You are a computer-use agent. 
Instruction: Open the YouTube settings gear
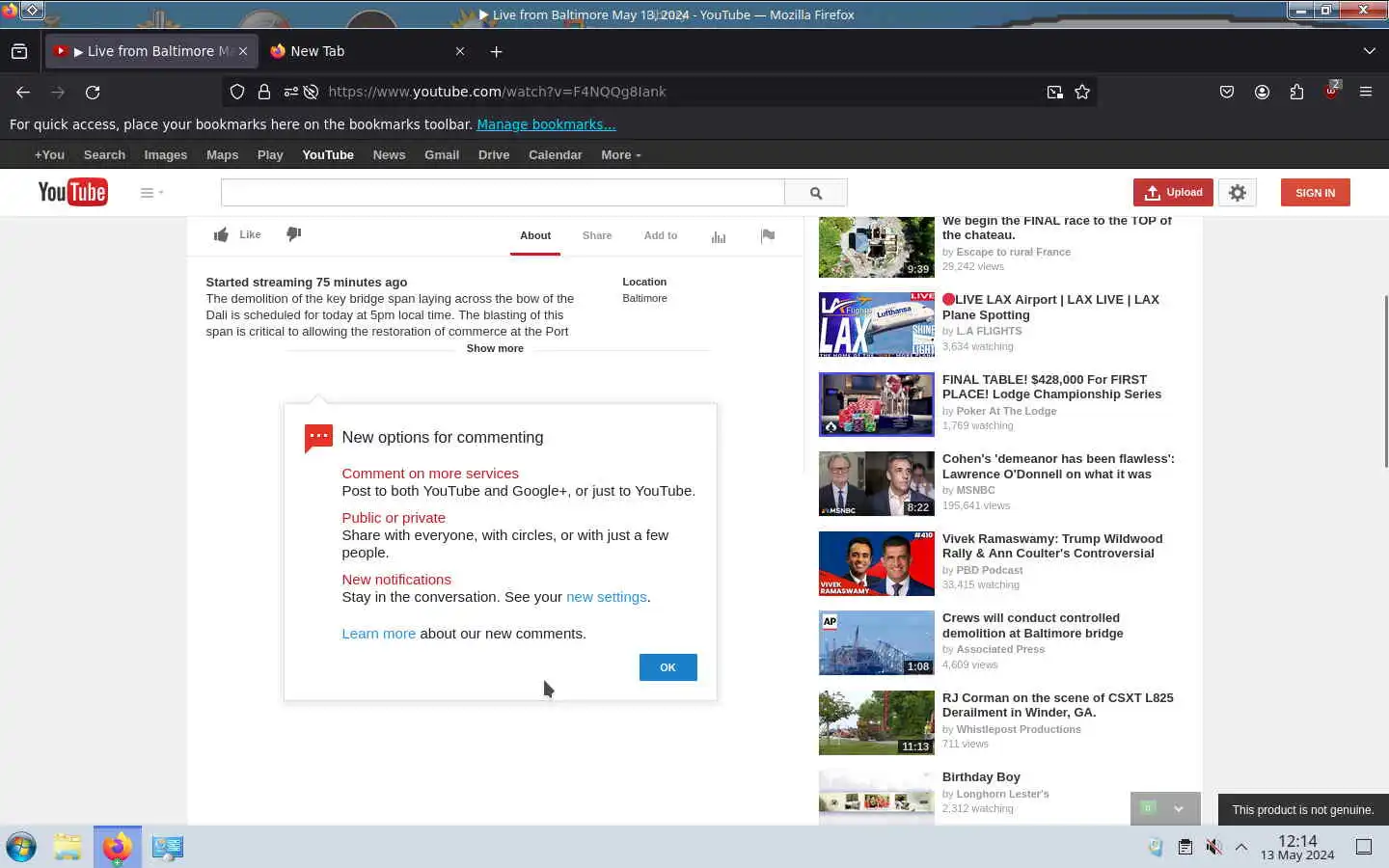pos(1238,193)
